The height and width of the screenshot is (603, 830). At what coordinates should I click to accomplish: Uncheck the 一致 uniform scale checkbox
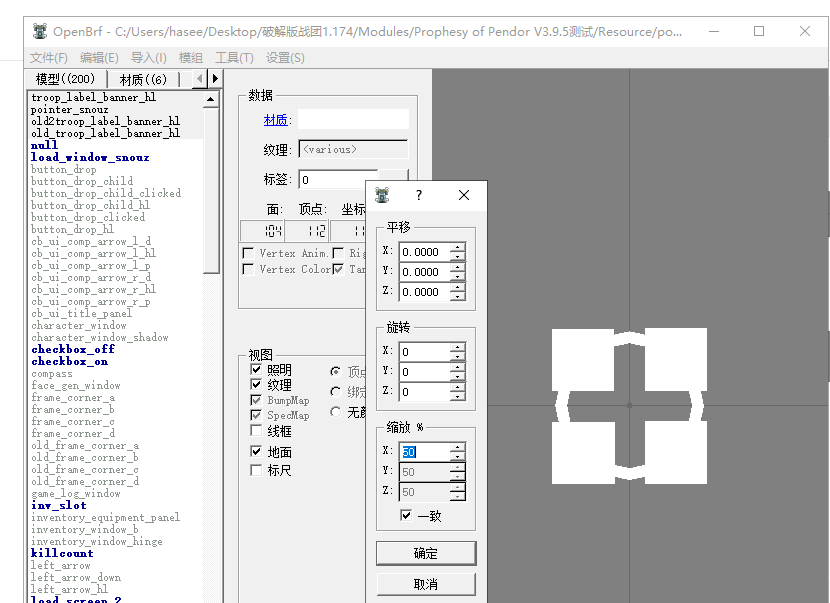point(406,515)
